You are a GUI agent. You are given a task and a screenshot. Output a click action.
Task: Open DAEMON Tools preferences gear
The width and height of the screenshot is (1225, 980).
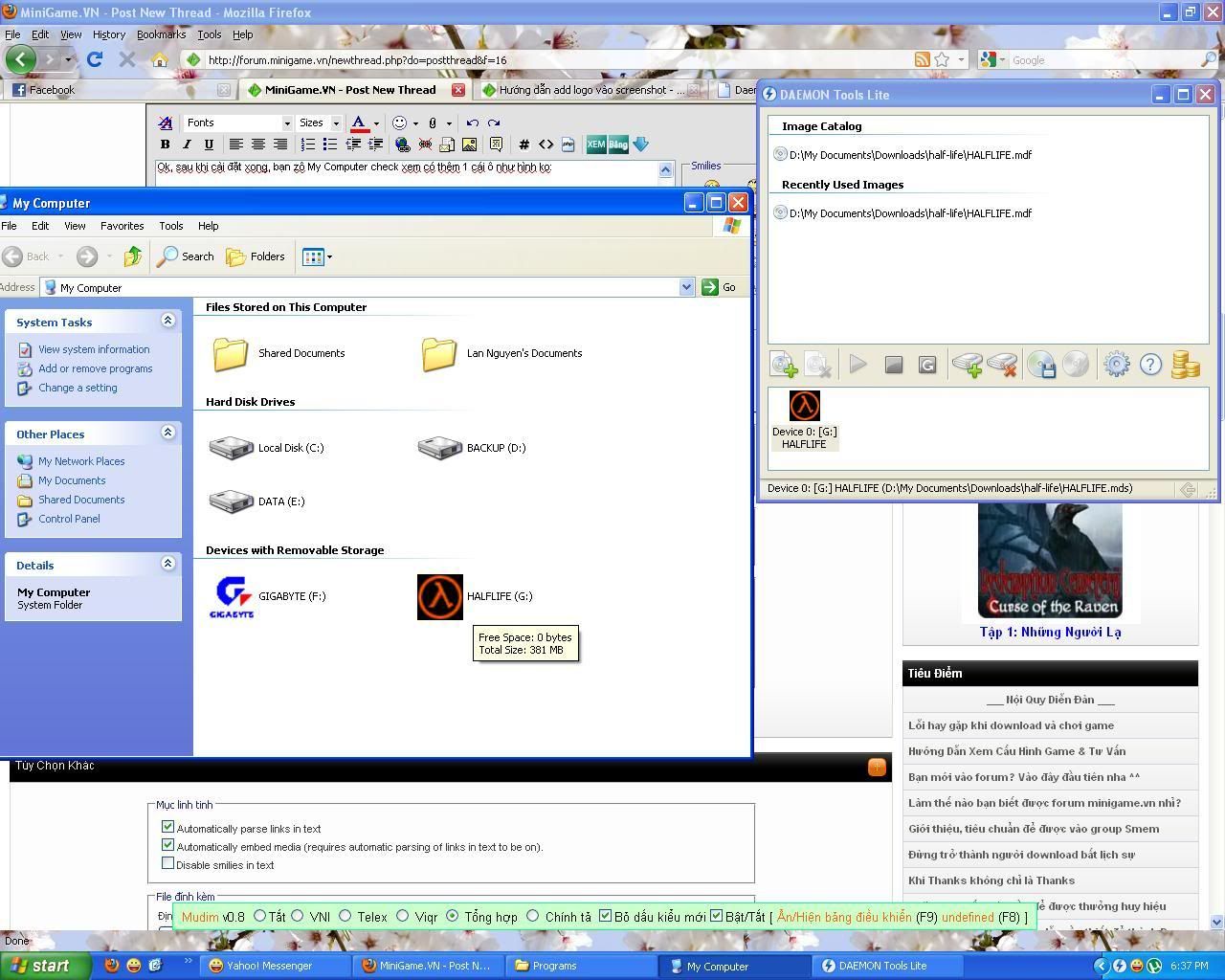1116,365
